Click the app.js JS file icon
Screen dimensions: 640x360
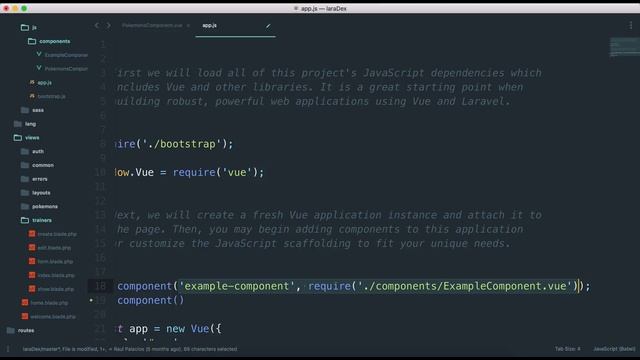click(x=32, y=82)
